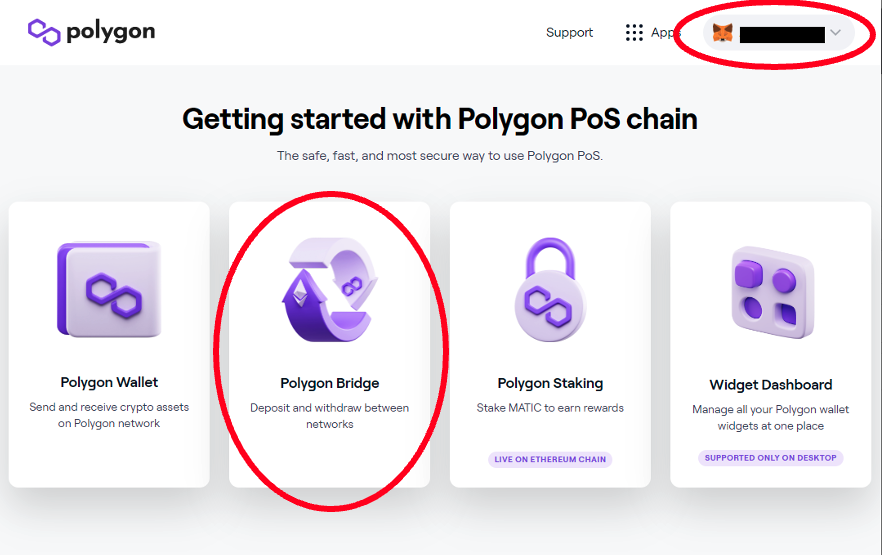The height and width of the screenshot is (555, 882).
Task: Open the Apps menu label
Action: (664, 33)
